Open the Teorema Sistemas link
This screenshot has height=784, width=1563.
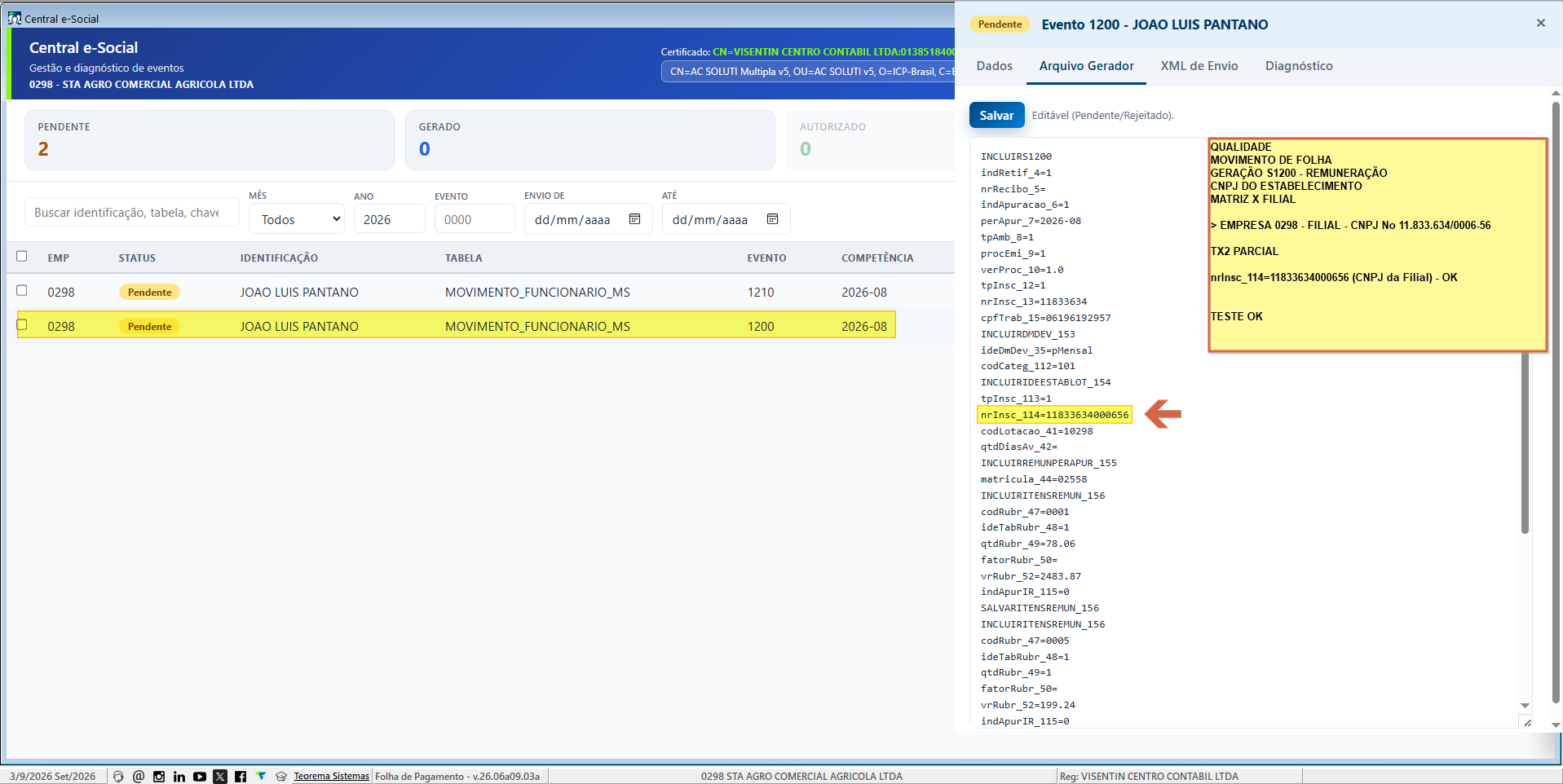click(x=331, y=776)
